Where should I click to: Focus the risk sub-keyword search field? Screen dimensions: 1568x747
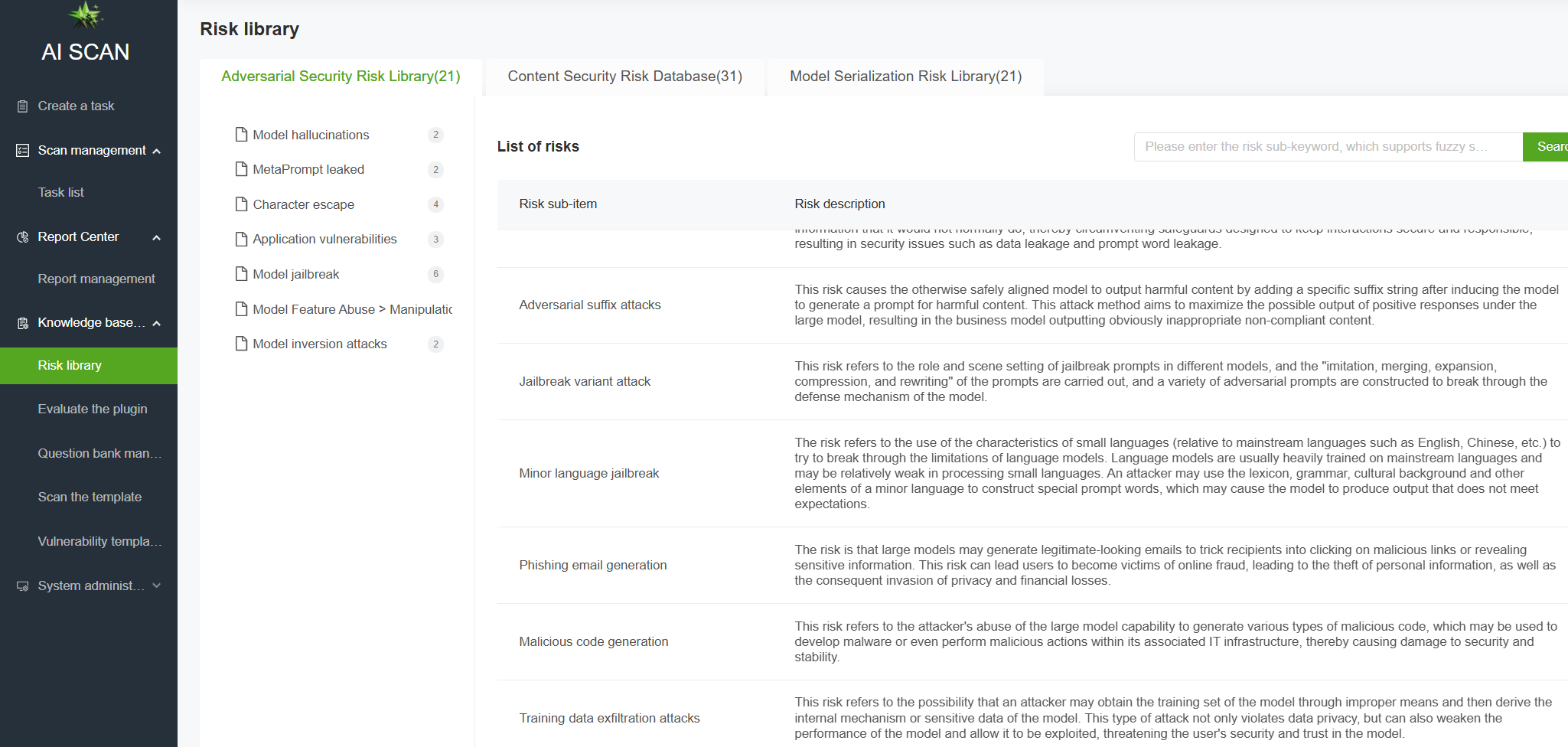(1328, 147)
